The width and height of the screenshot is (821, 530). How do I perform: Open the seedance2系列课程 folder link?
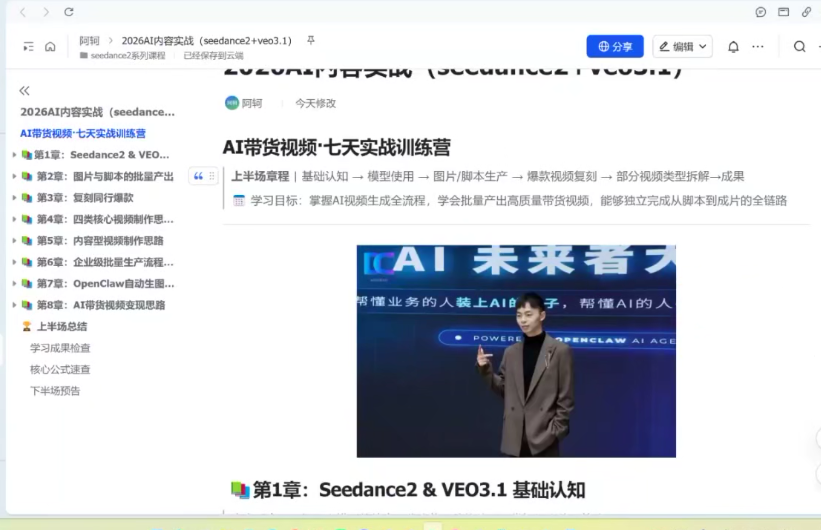(x=128, y=56)
